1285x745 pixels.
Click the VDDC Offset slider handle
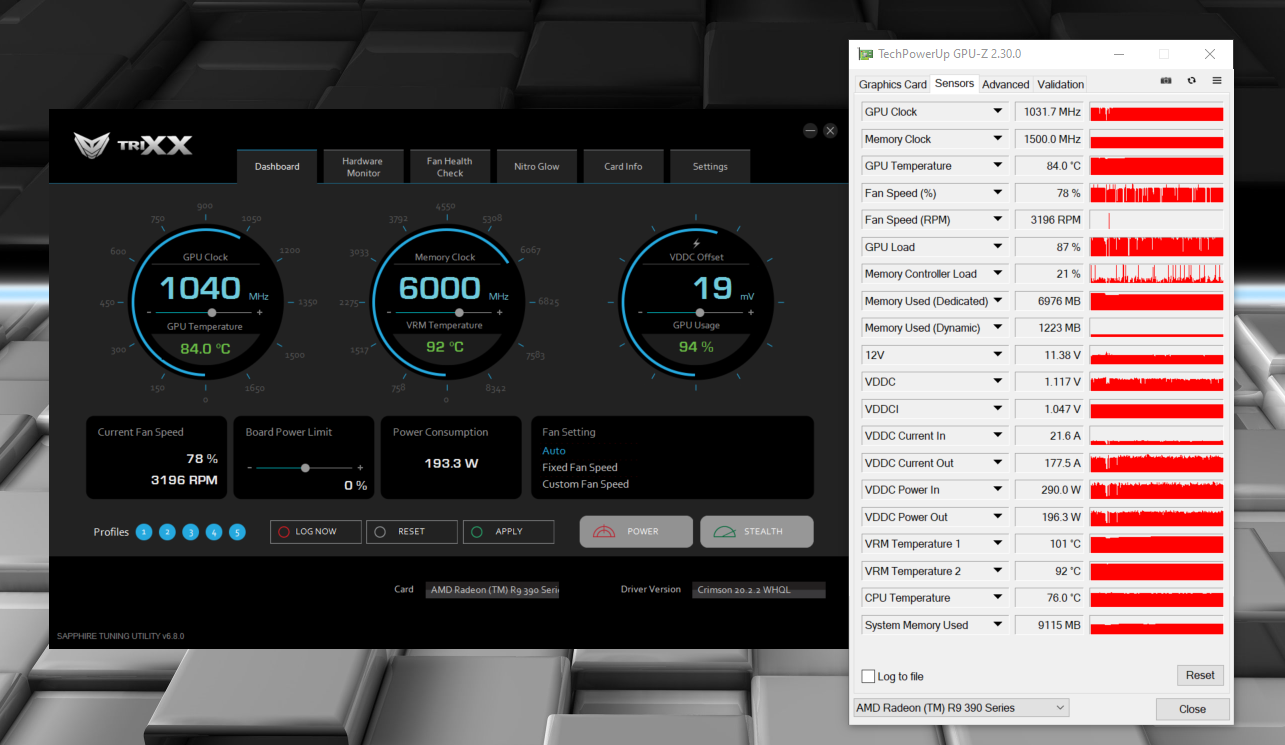699,313
